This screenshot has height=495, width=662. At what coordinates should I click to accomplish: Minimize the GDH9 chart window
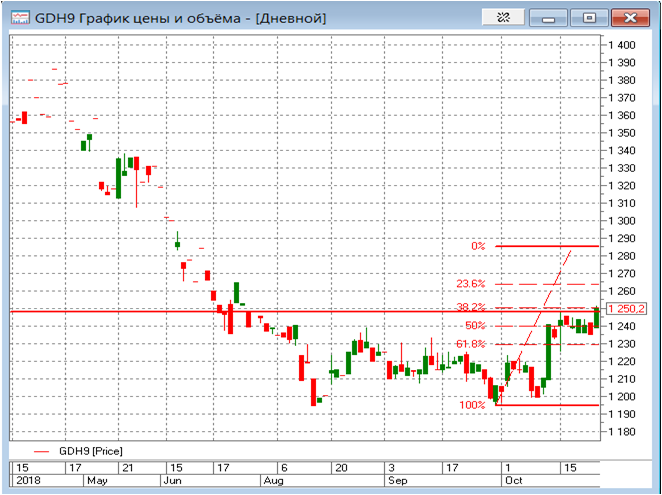point(548,17)
